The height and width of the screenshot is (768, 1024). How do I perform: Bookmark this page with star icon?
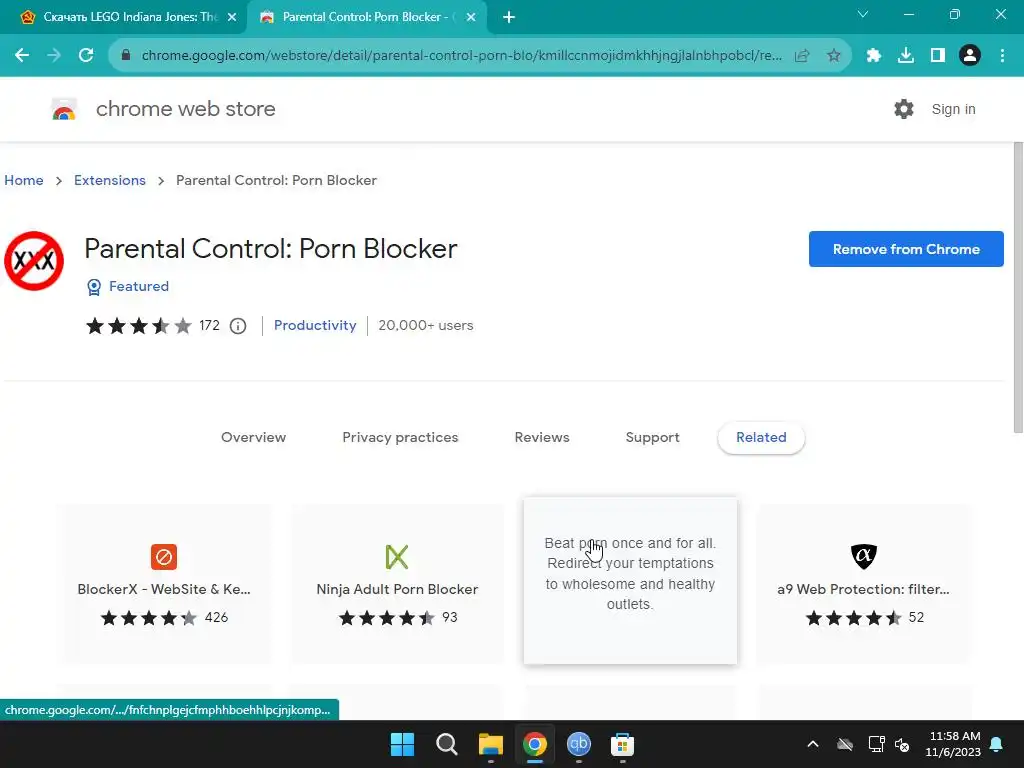(x=834, y=56)
